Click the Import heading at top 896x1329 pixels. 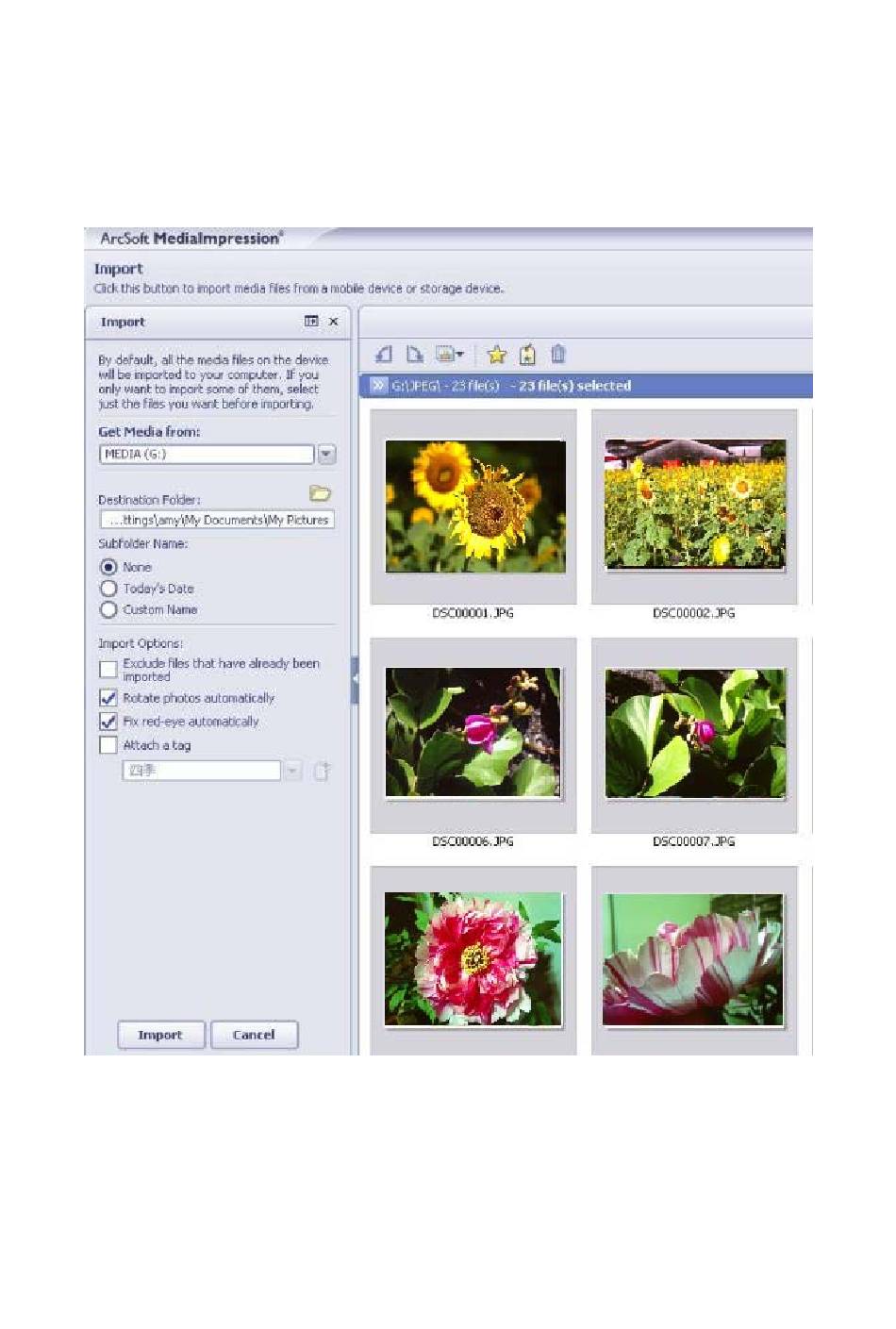tap(118, 269)
